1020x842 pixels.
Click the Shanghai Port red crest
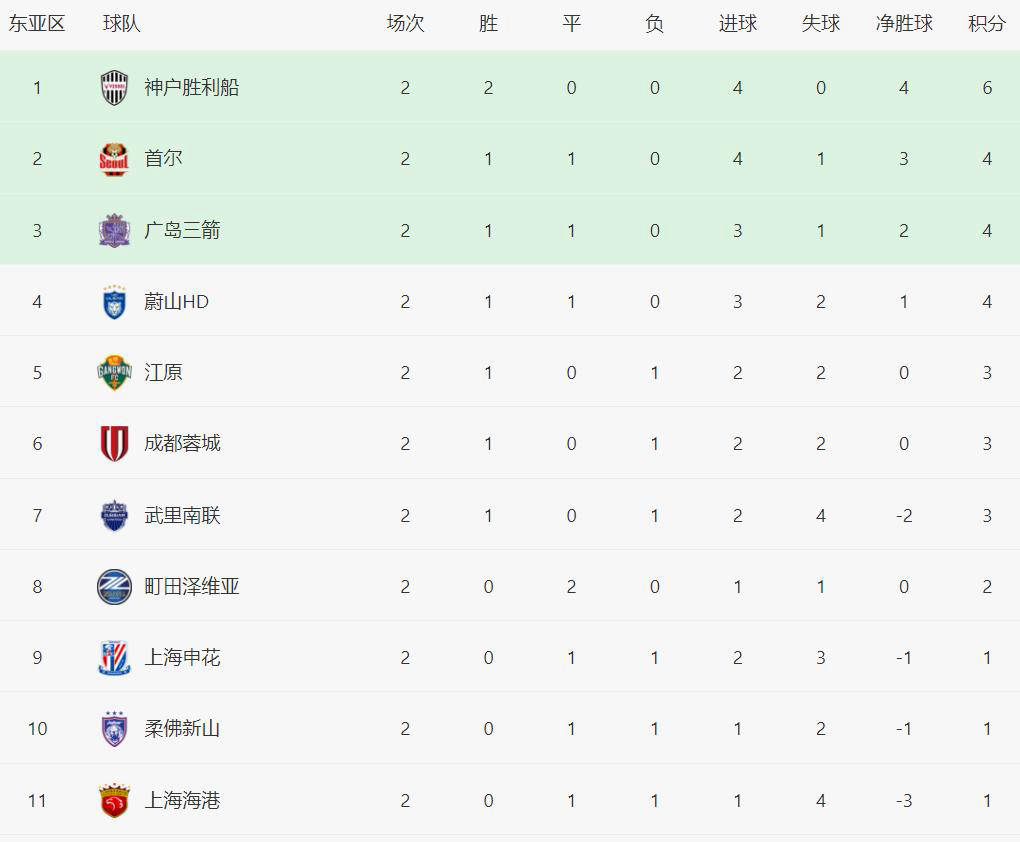click(x=114, y=800)
